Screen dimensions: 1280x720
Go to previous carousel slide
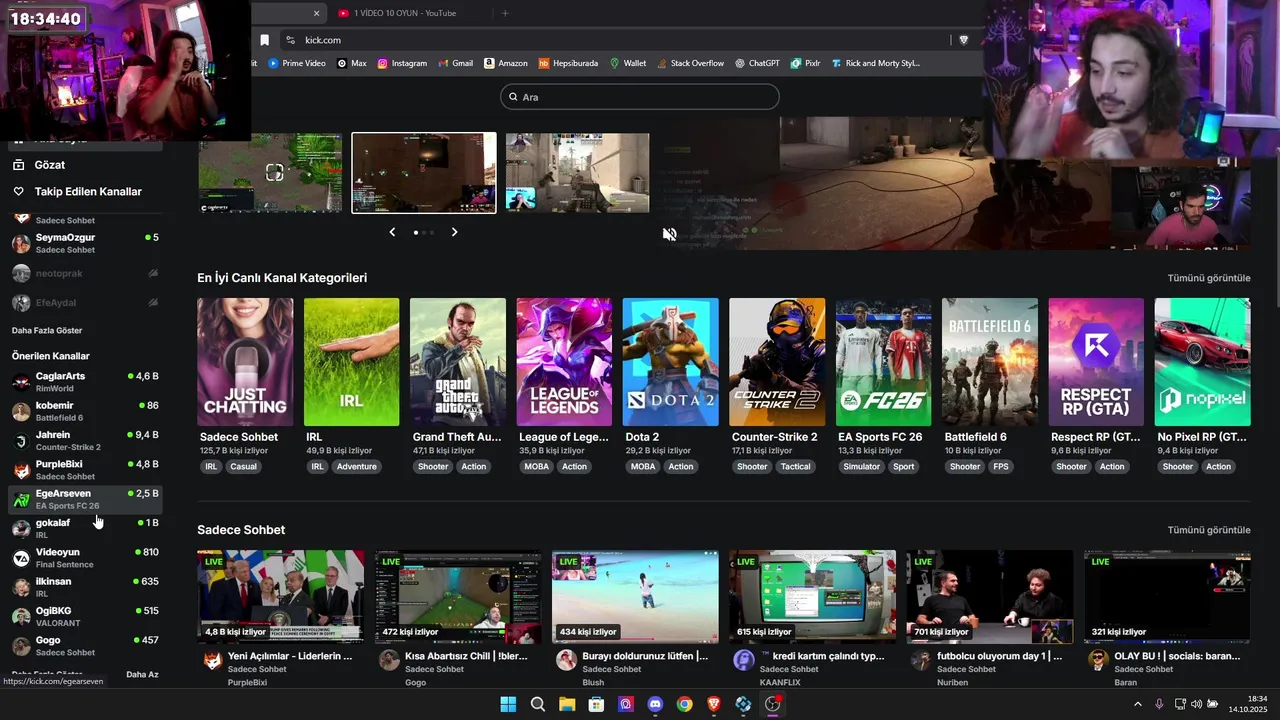coord(392,232)
